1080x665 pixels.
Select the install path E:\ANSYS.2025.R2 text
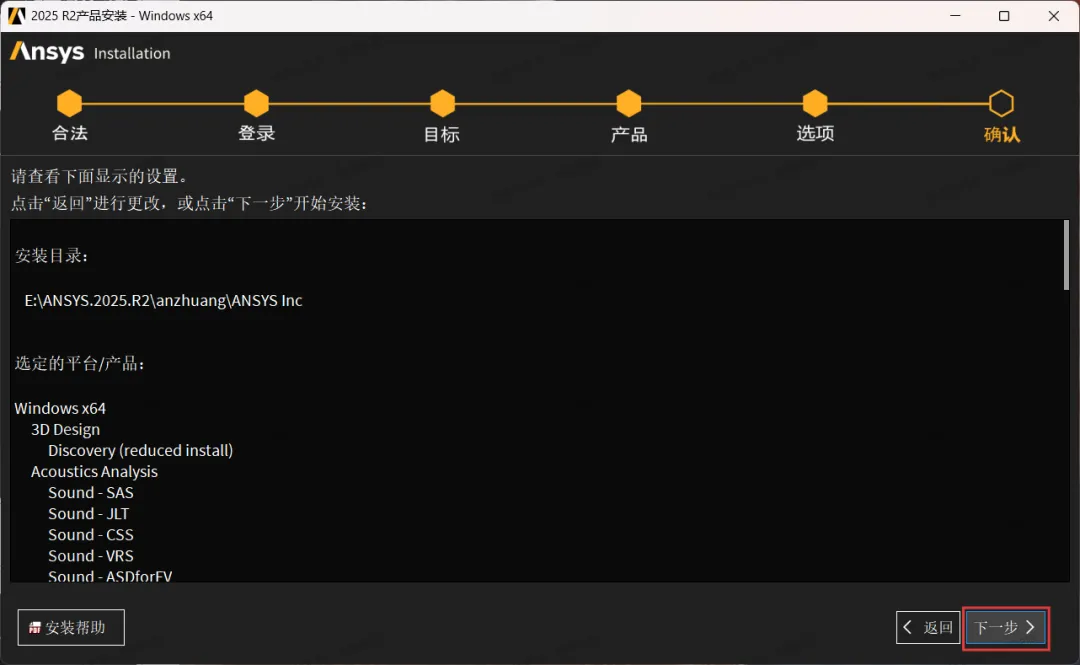tap(163, 300)
